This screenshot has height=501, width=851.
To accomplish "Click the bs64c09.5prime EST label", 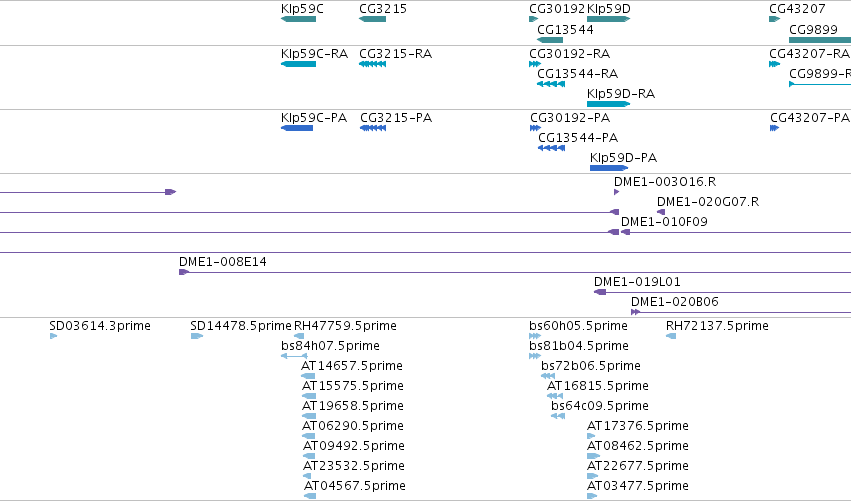I will coord(600,405).
